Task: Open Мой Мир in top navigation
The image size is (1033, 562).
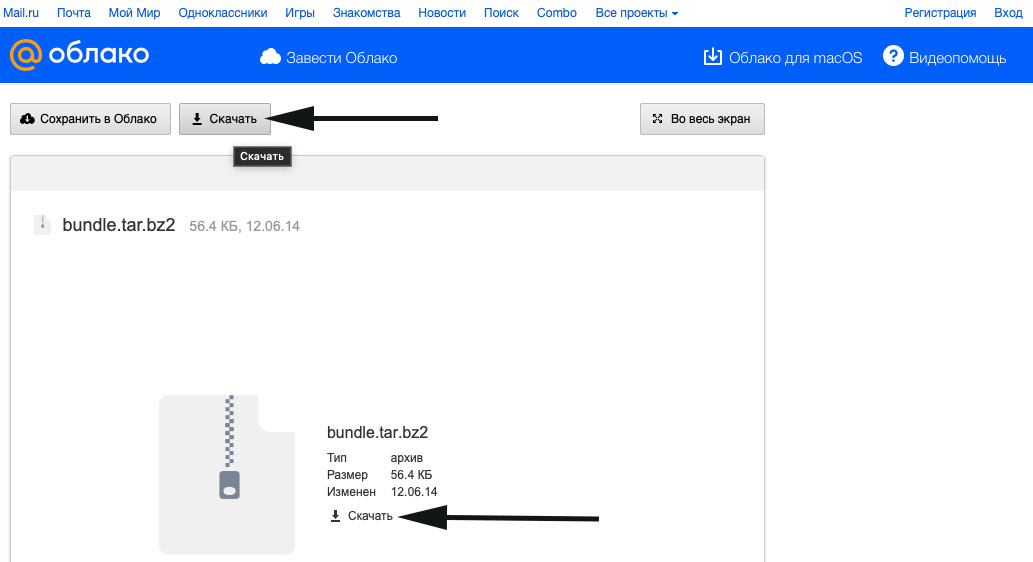Action: coord(134,13)
